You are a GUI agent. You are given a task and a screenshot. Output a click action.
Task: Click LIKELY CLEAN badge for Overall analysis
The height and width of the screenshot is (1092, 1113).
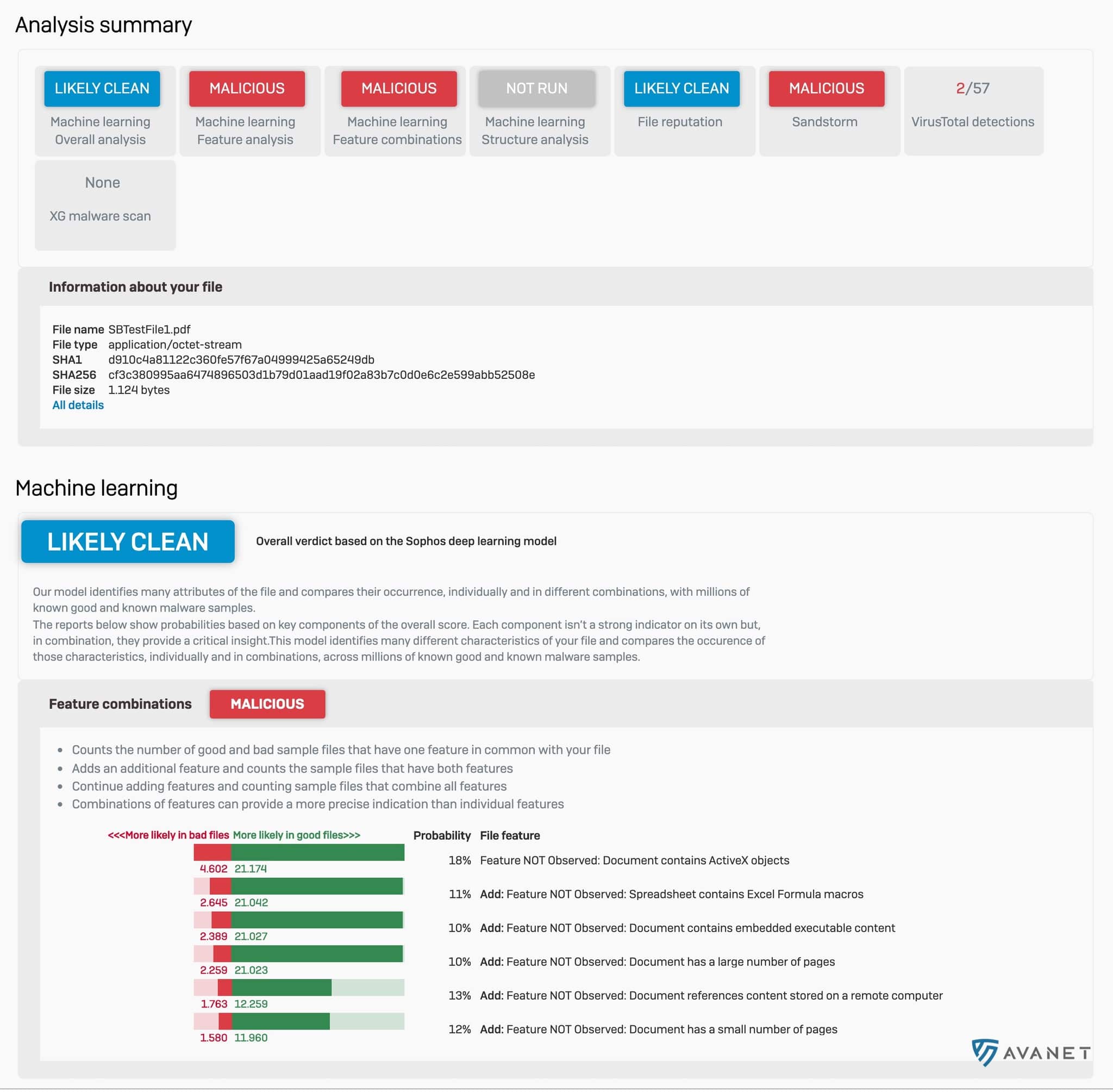point(102,88)
